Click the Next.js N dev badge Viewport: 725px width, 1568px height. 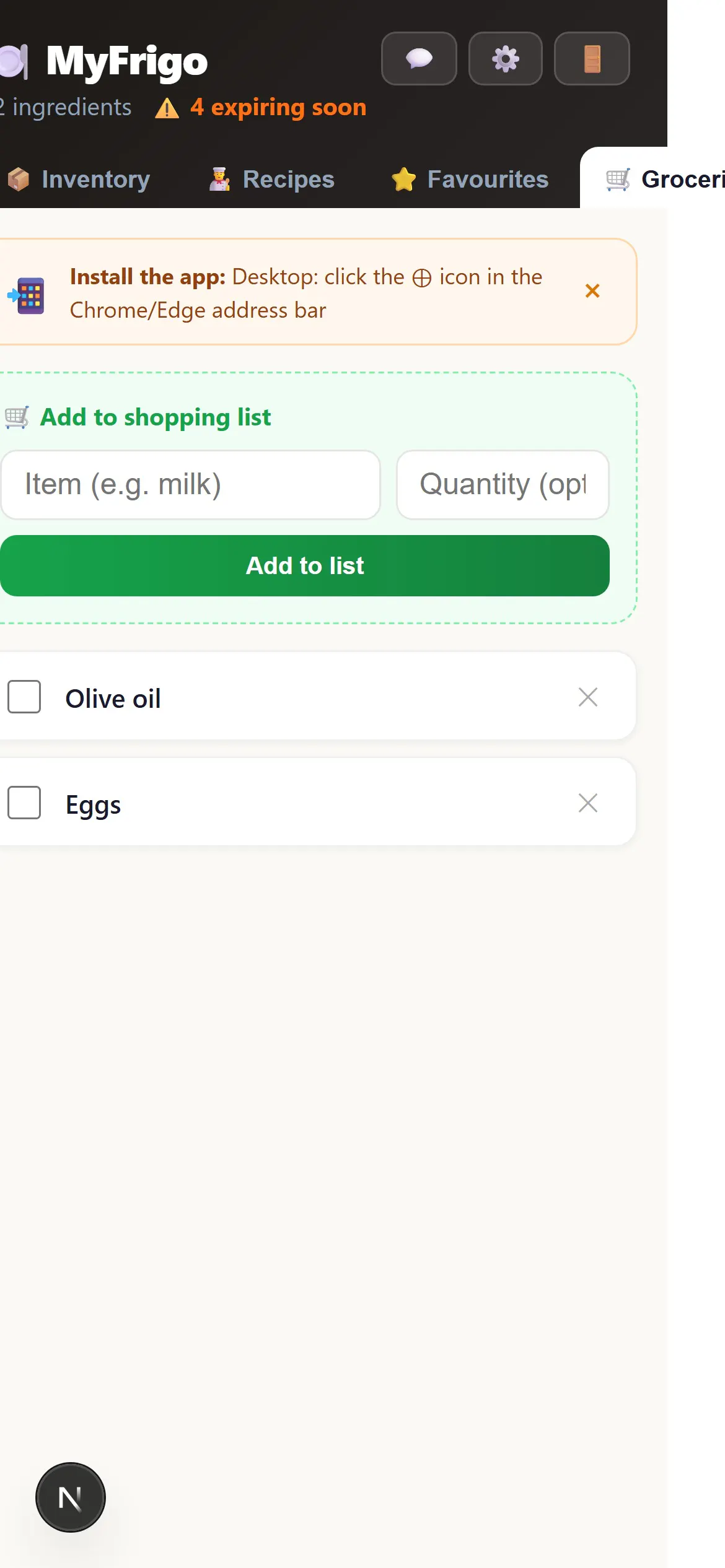71,1497
